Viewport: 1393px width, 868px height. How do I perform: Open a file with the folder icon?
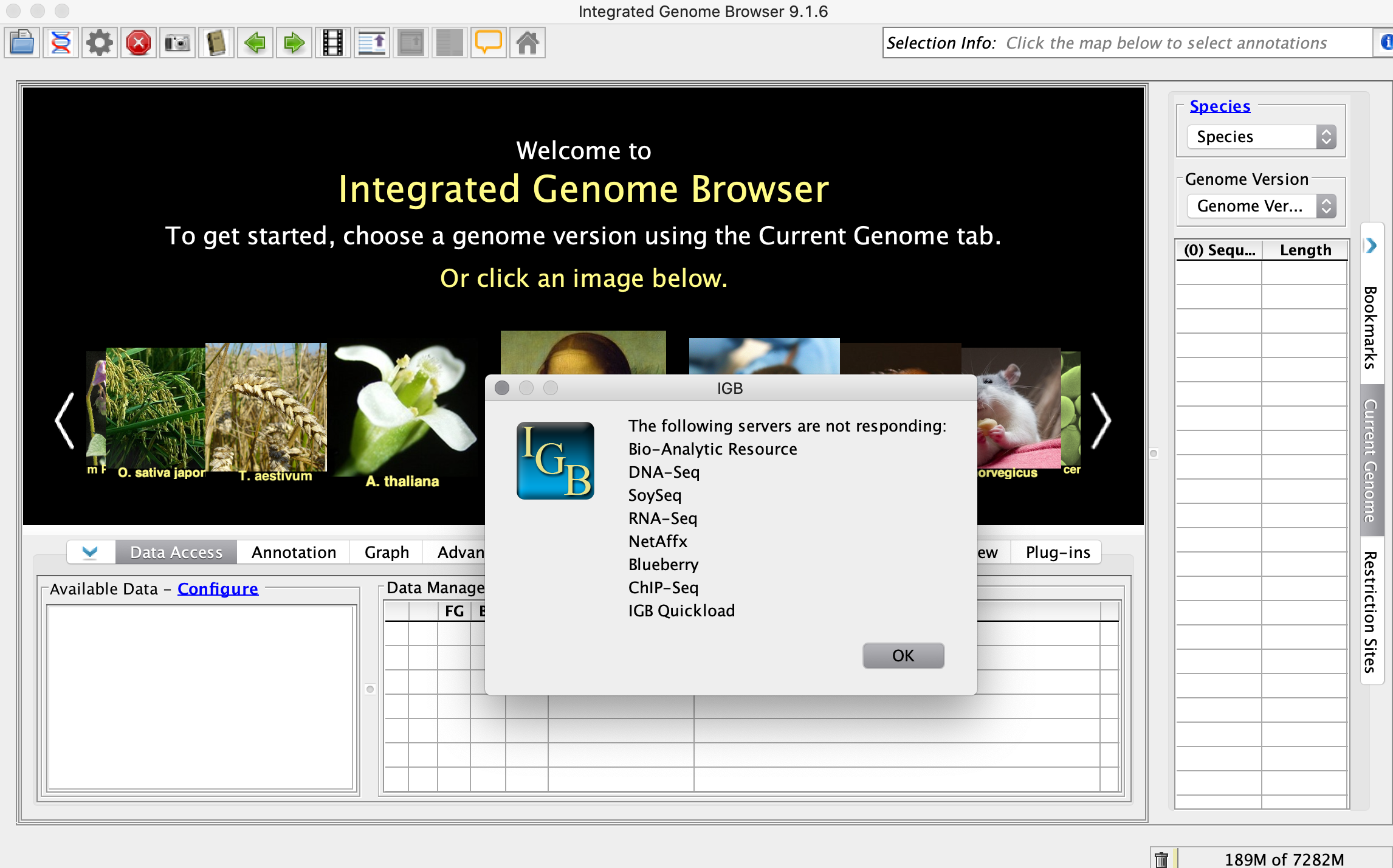coord(22,43)
